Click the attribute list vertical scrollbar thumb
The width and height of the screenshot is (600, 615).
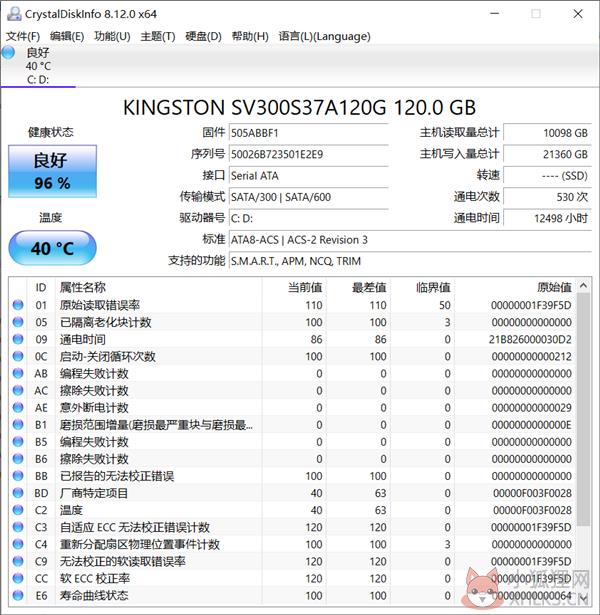click(584, 410)
